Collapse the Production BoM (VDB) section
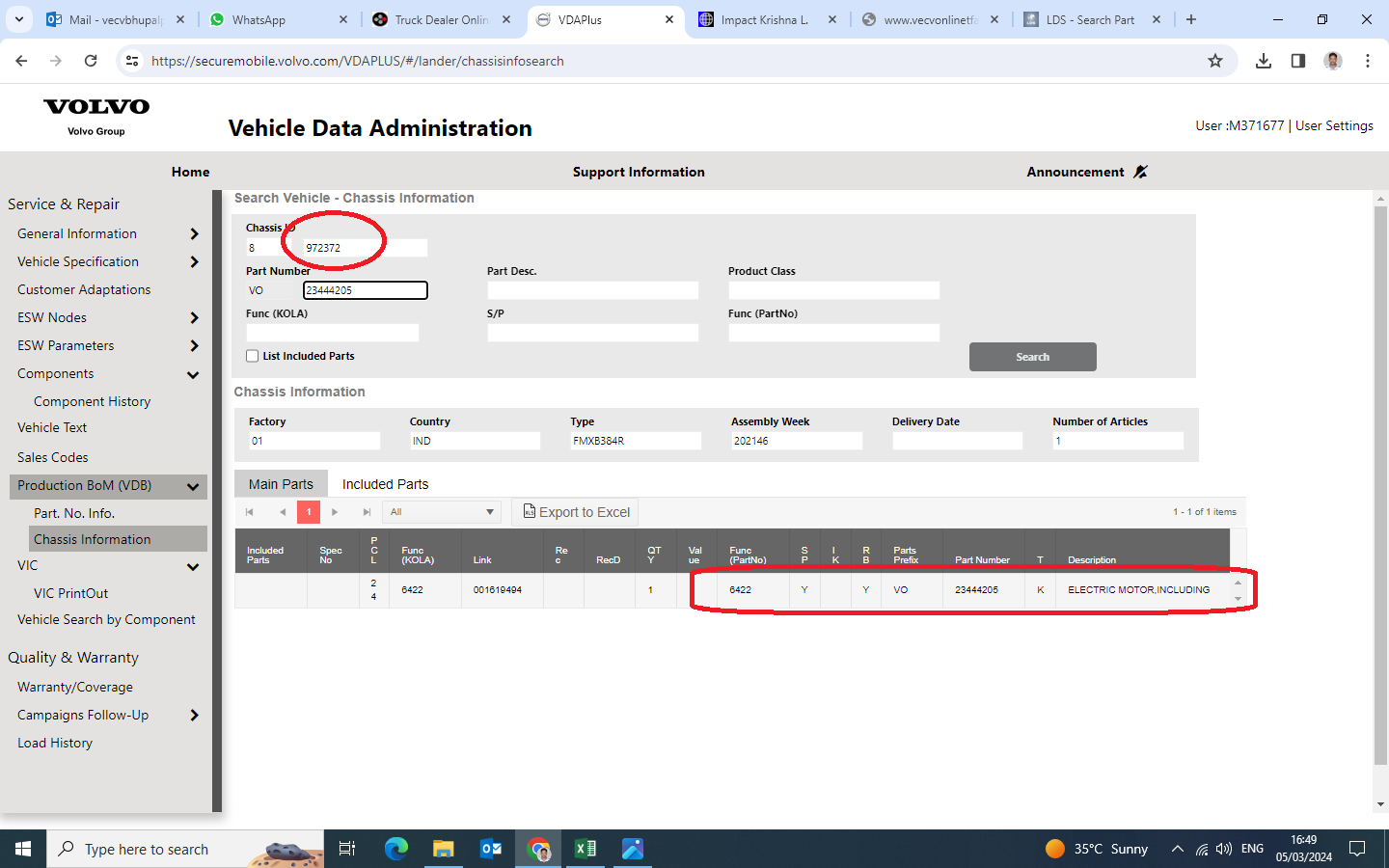This screenshot has height=868, width=1389. point(193,486)
